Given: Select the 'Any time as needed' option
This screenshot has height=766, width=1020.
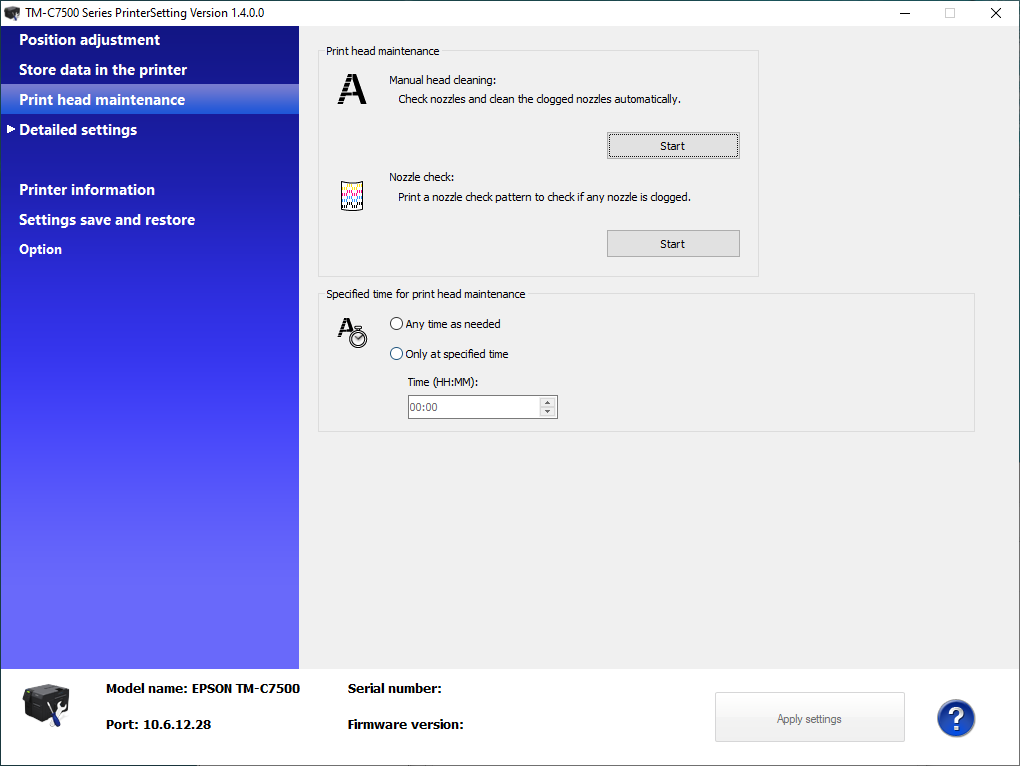Looking at the screenshot, I should click(x=397, y=324).
